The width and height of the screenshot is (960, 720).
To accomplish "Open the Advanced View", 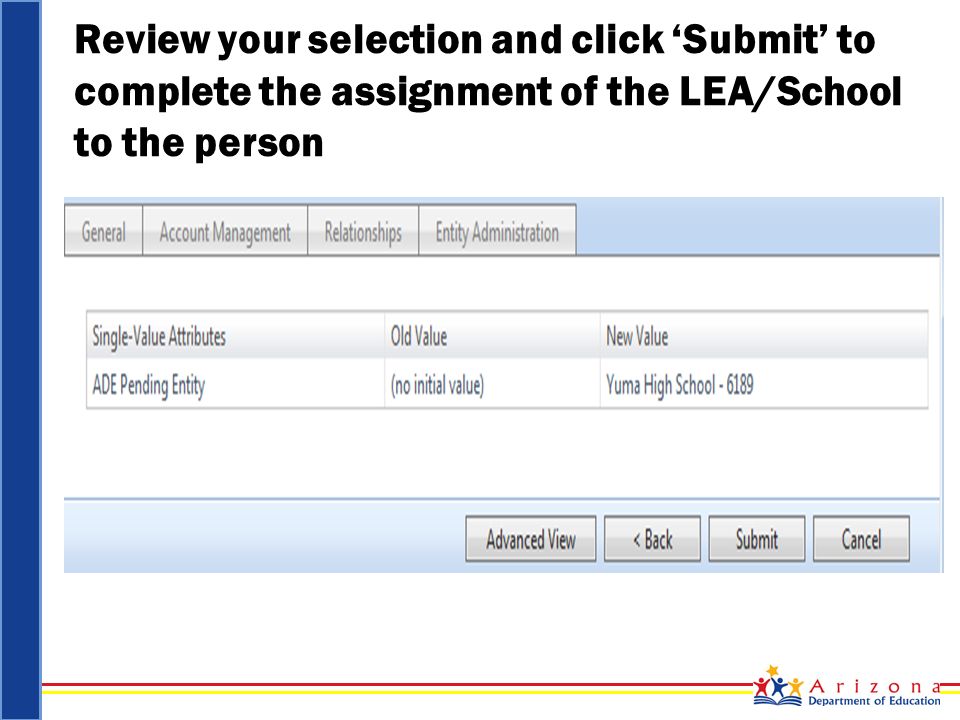I will tap(530, 539).
